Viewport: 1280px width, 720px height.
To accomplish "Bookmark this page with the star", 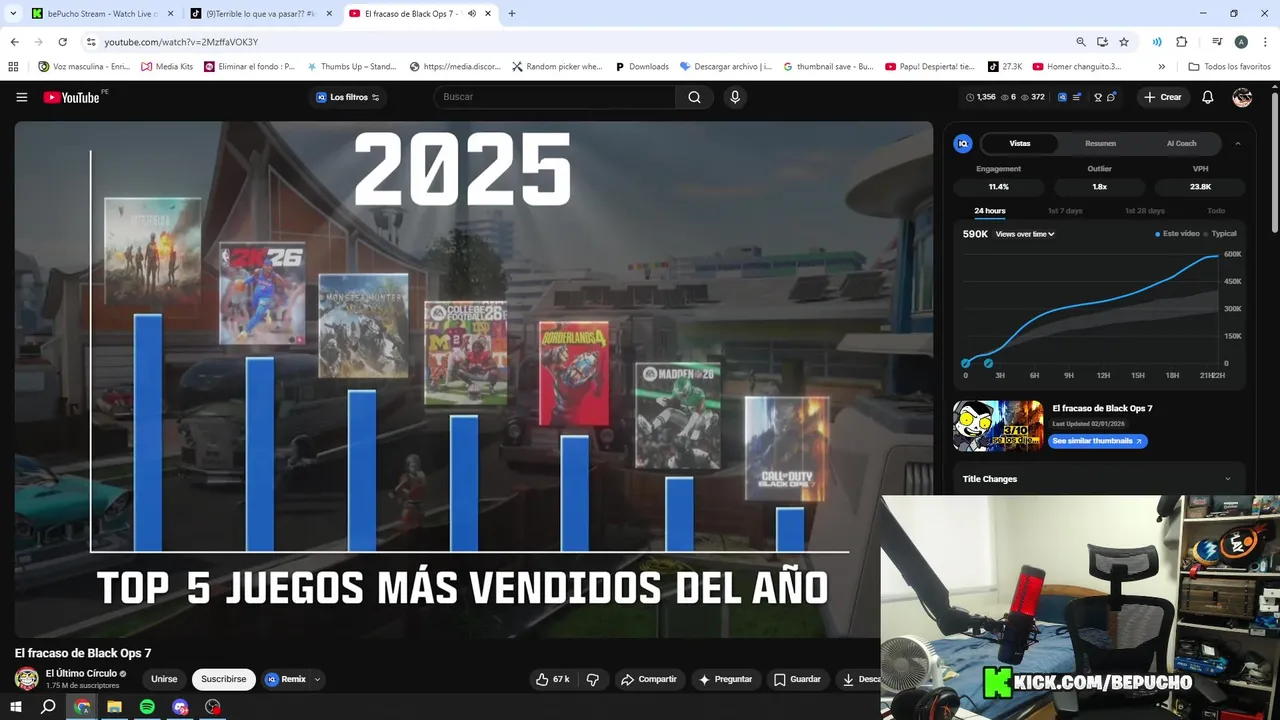I will click(1124, 42).
